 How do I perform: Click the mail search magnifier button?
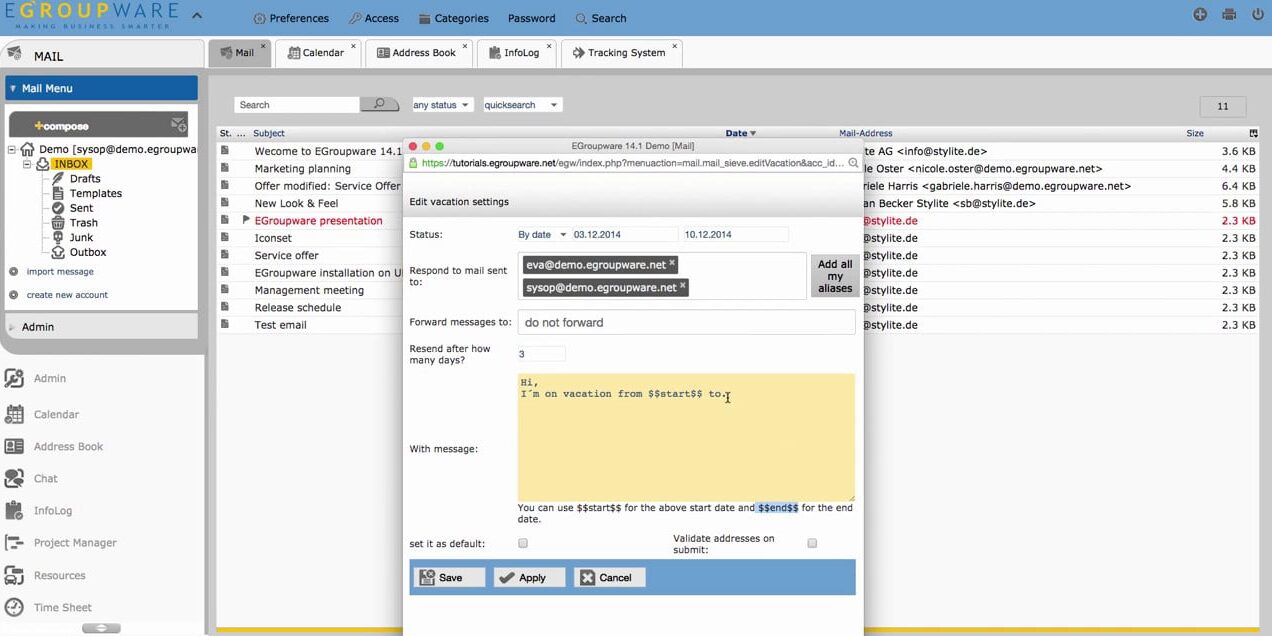pos(379,105)
